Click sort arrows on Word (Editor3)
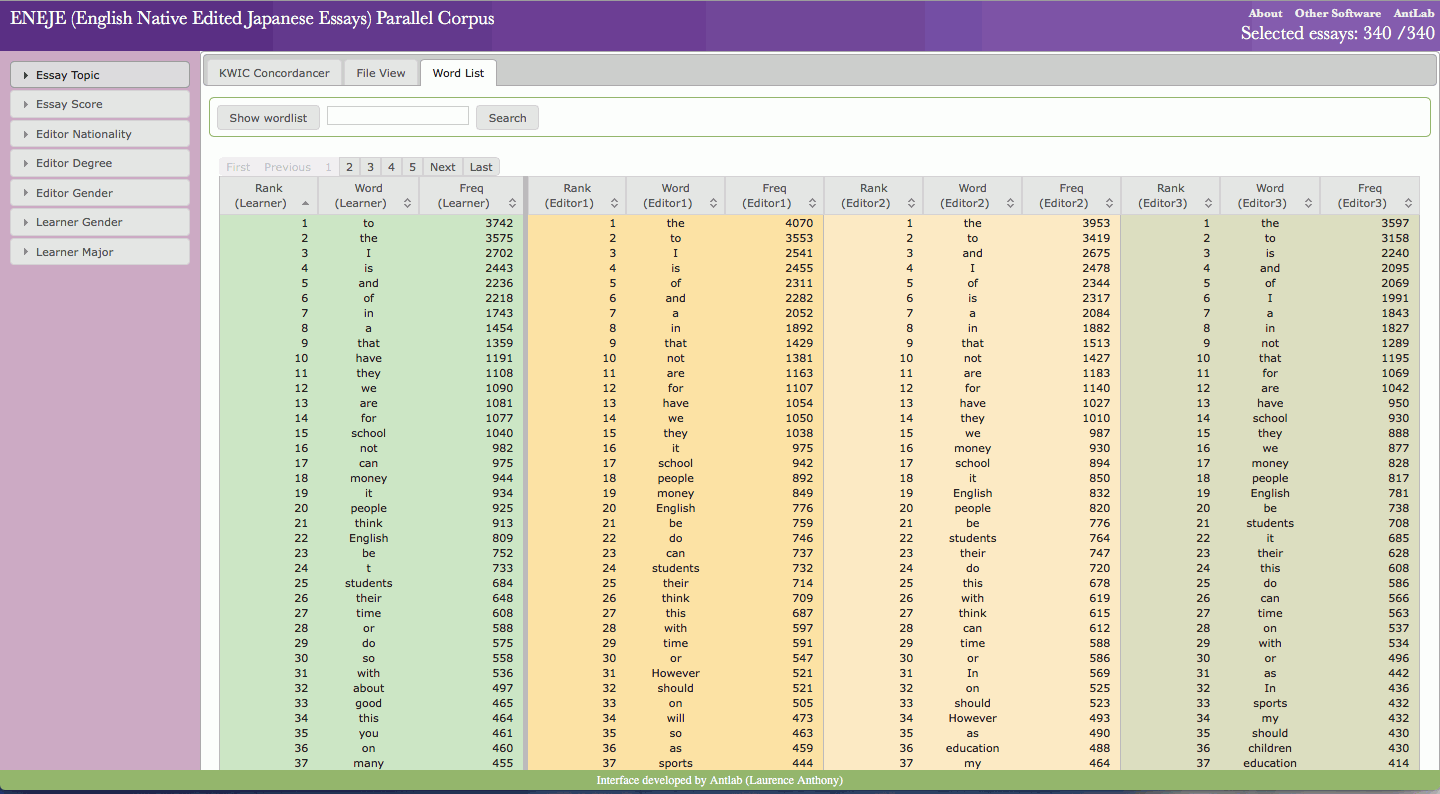The image size is (1440, 794). [x=1309, y=203]
